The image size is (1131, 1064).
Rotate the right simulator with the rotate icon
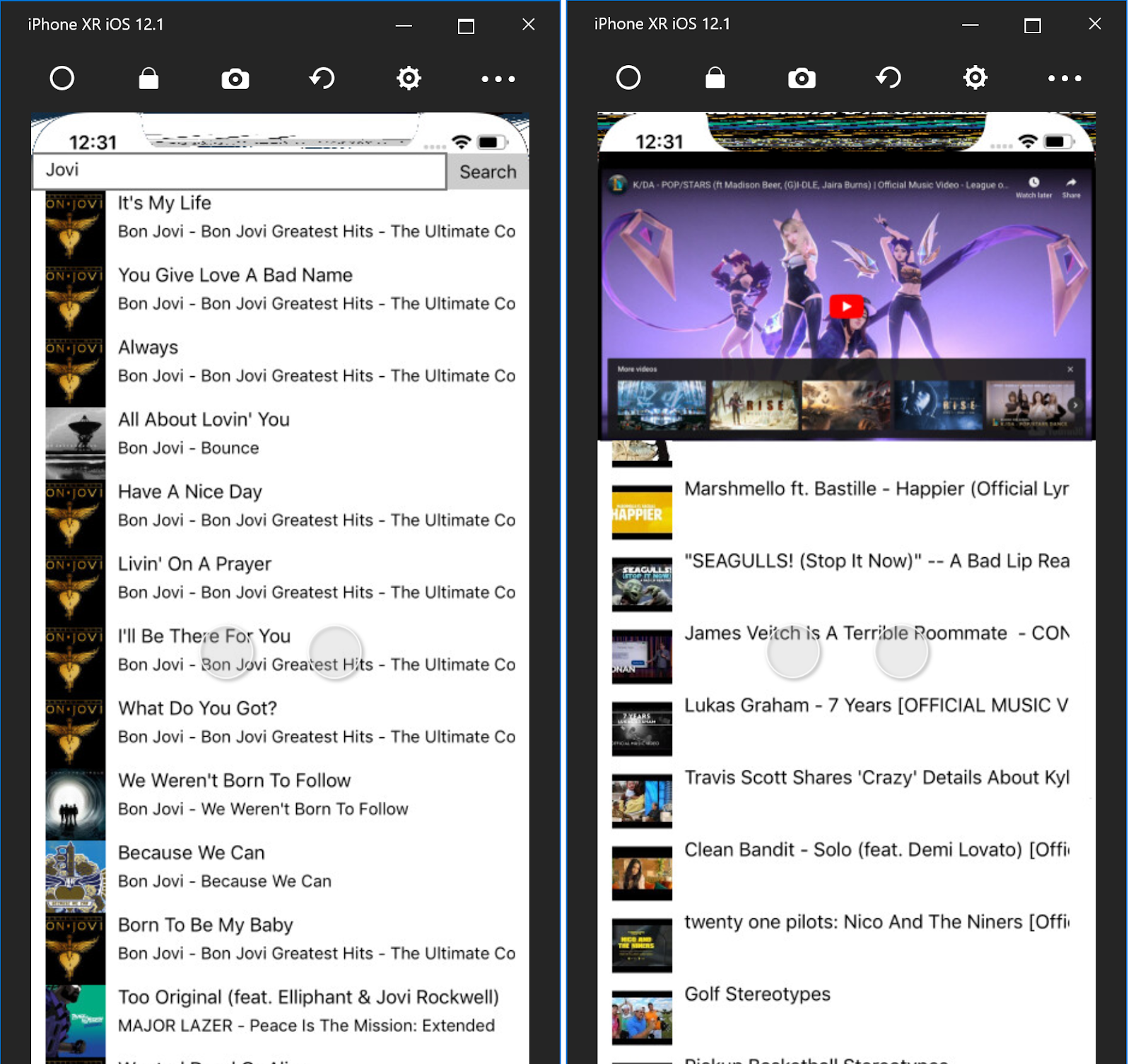tap(889, 77)
